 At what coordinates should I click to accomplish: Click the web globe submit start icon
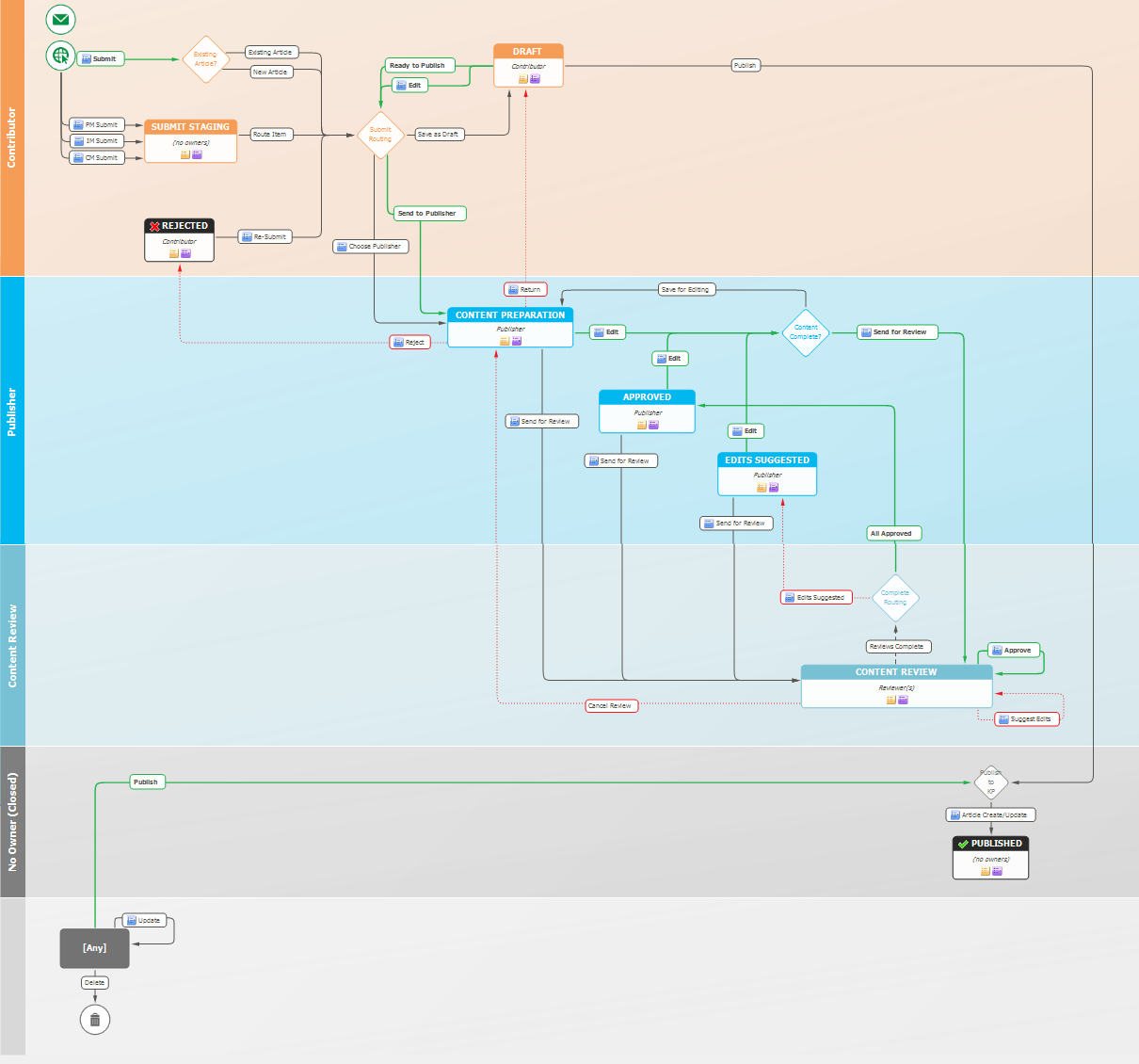(61, 56)
